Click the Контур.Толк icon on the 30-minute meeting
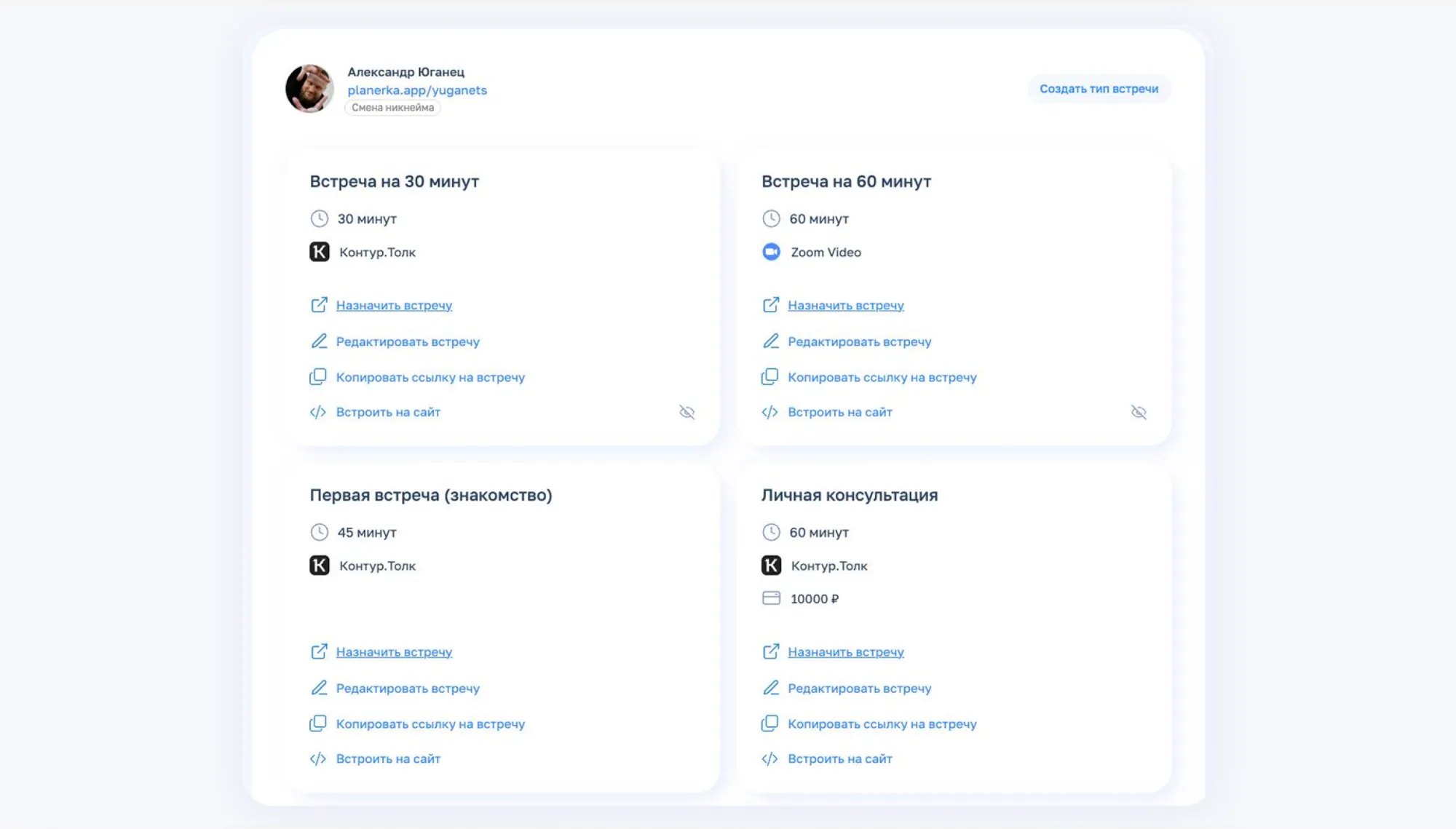Image resolution: width=1456 pixels, height=829 pixels. [x=319, y=252]
